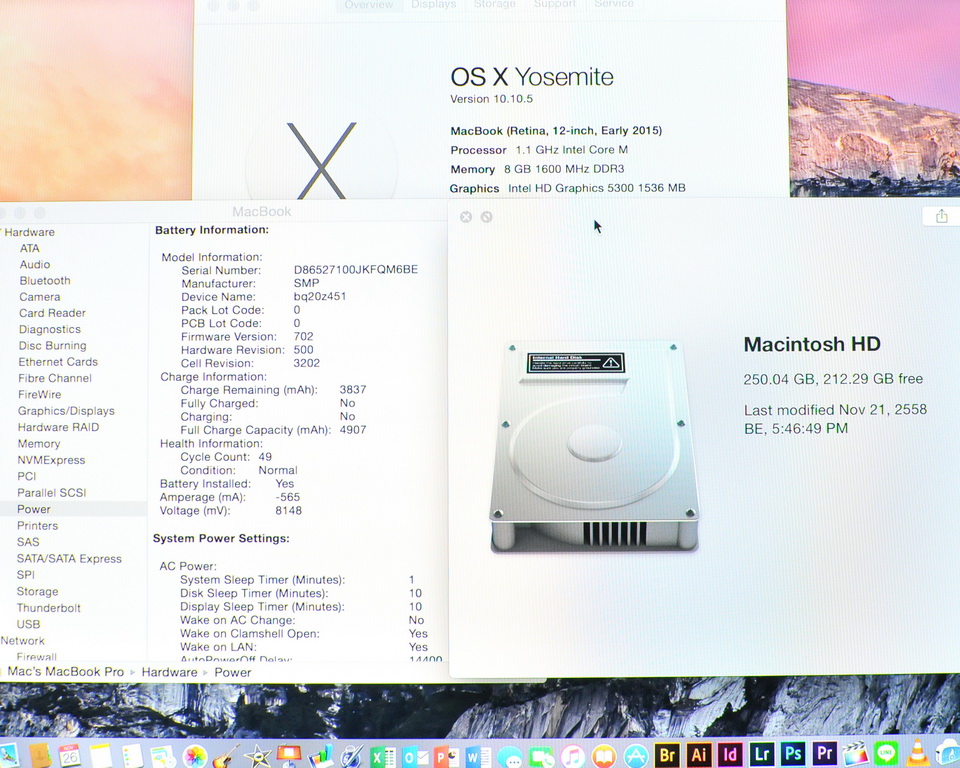Launch Adobe InDesign from the Dock
This screenshot has height=768, width=960.
(x=730, y=754)
